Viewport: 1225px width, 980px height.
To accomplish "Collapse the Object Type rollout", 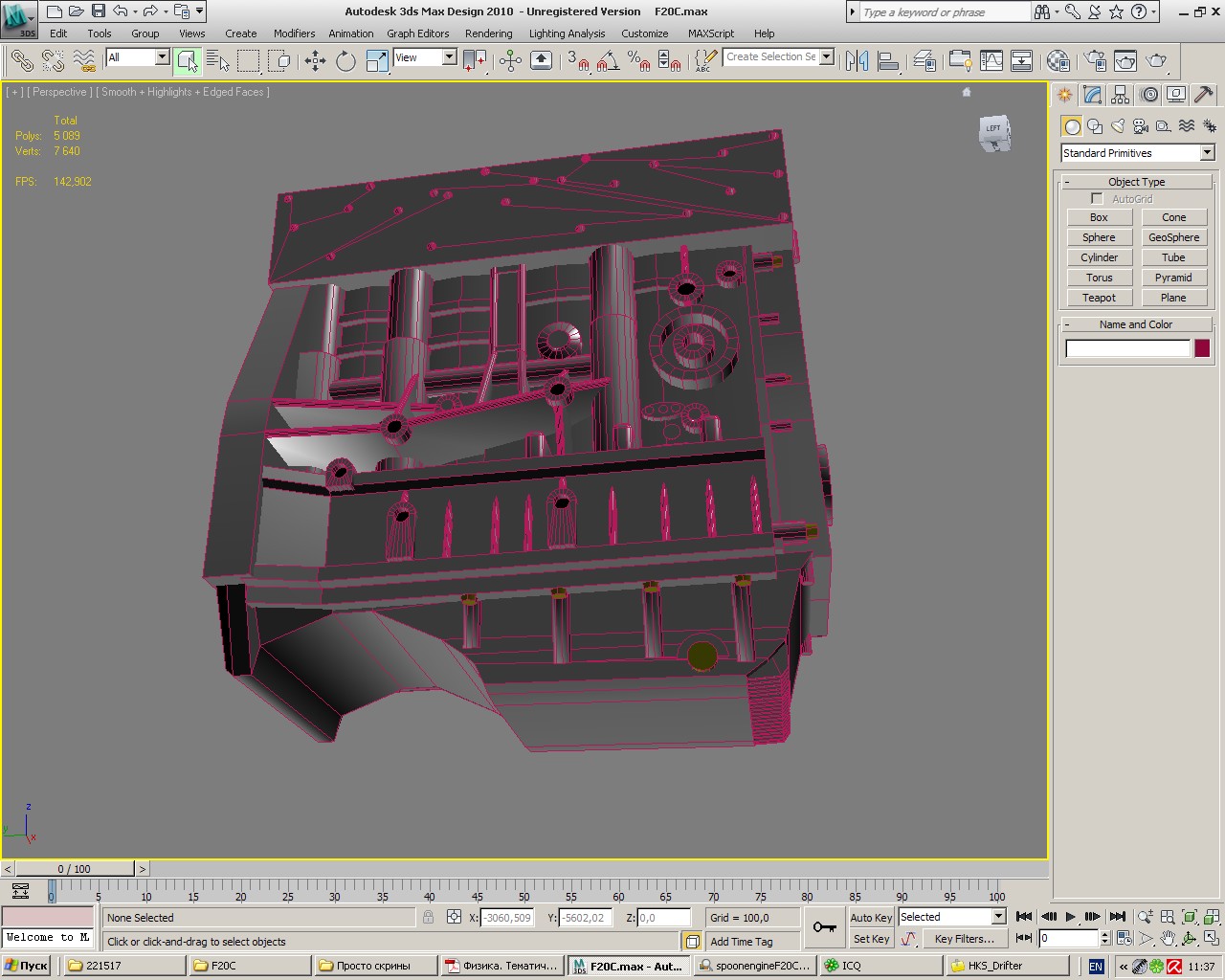I will 1137,182.
